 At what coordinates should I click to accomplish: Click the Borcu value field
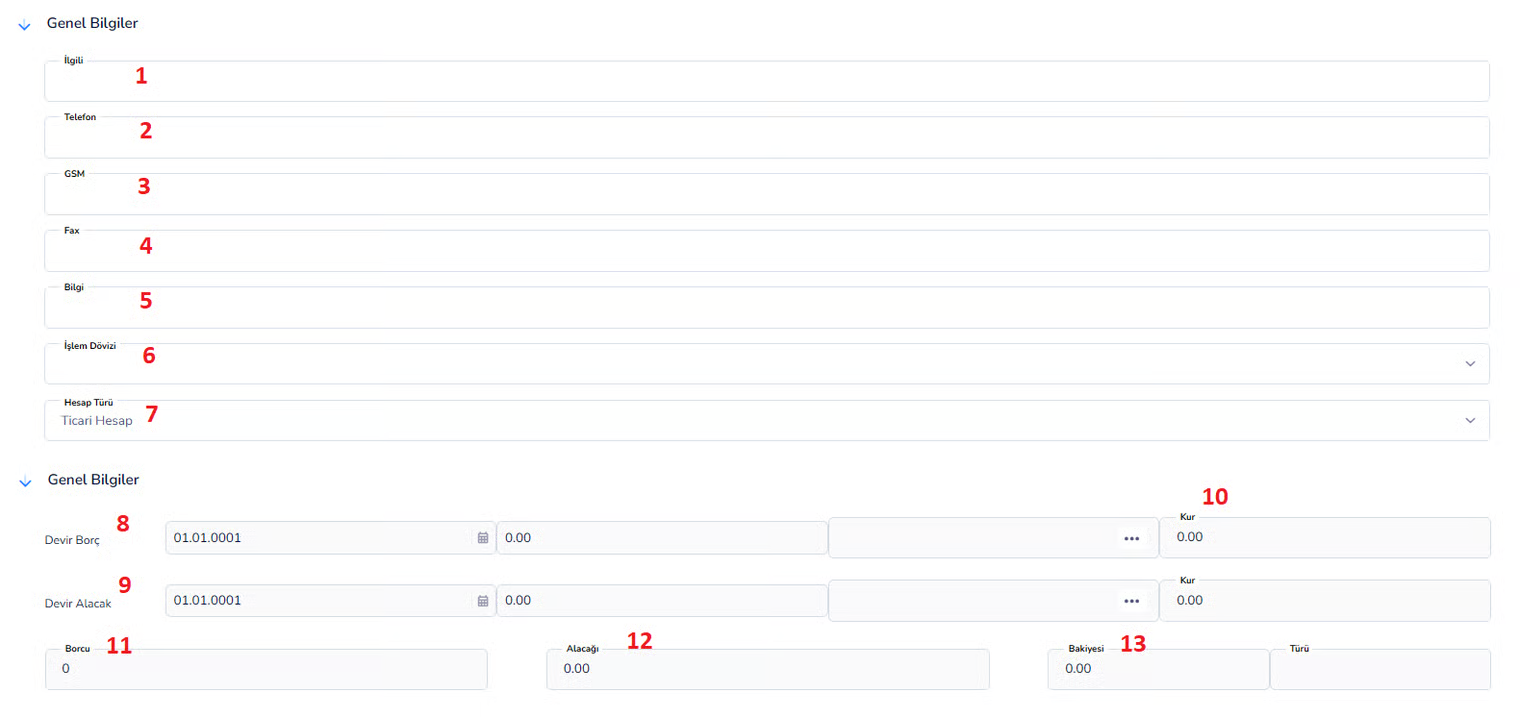point(266,669)
